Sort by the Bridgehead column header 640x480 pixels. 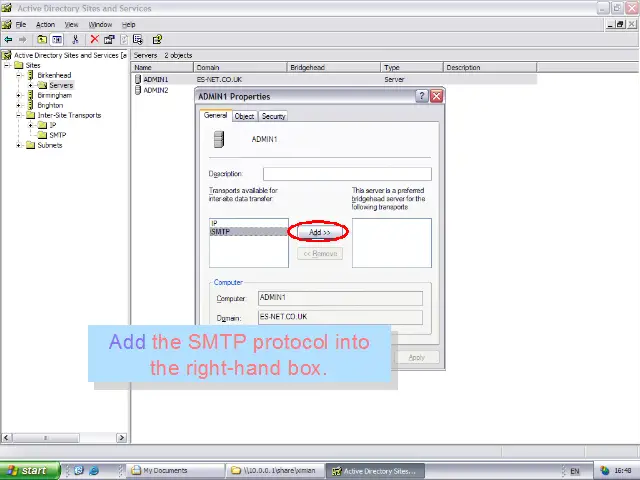(334, 67)
